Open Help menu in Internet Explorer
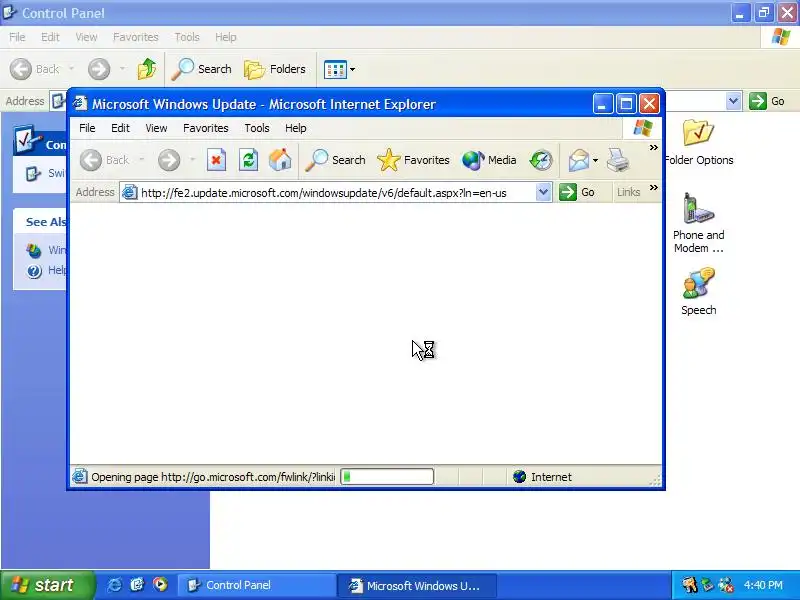This screenshot has height=600, width=800. click(295, 128)
